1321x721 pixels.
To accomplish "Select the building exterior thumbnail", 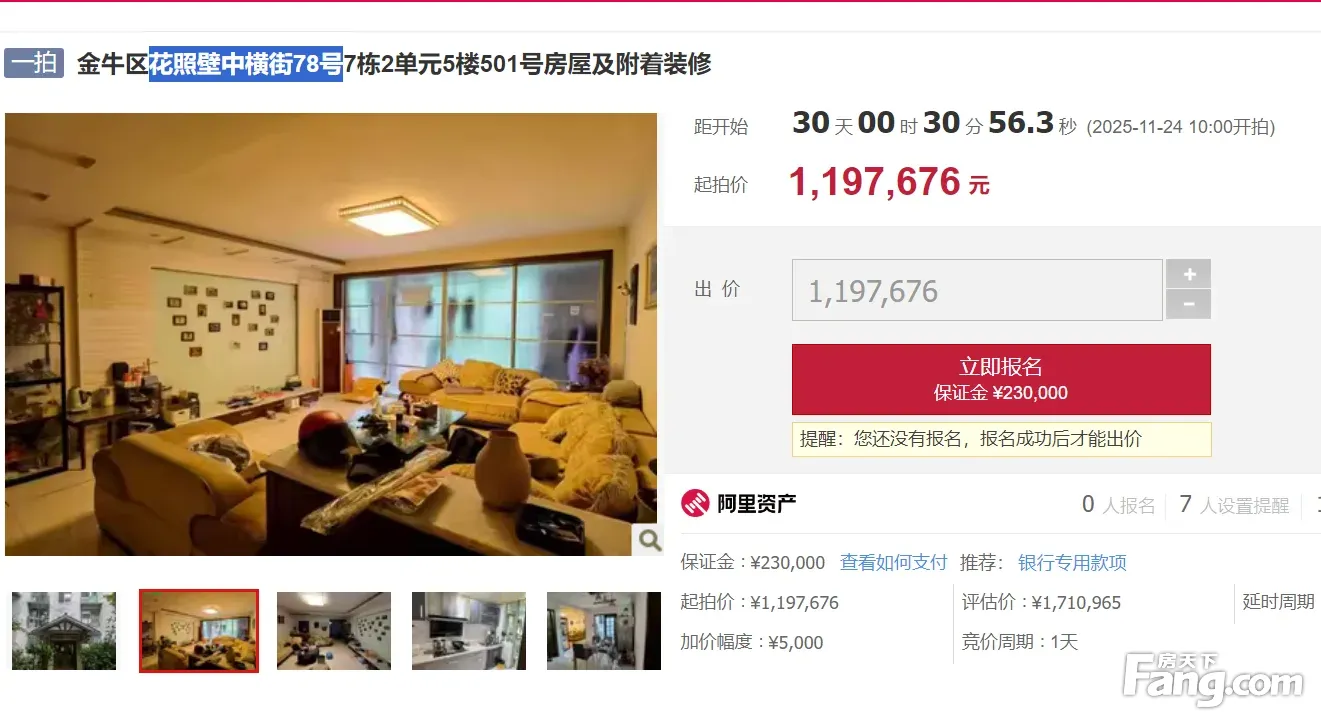I will (x=64, y=631).
